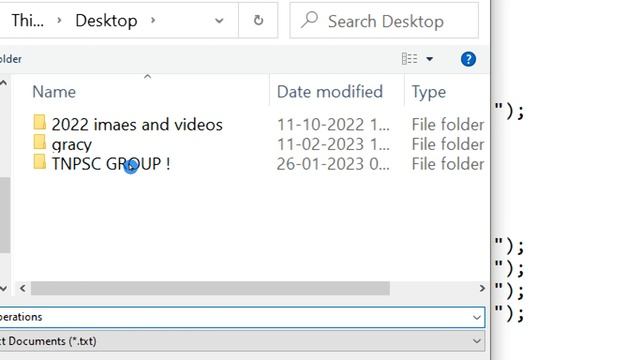
Task: Click date '26-01-2023 0...' cell
Action: click(x=333, y=164)
